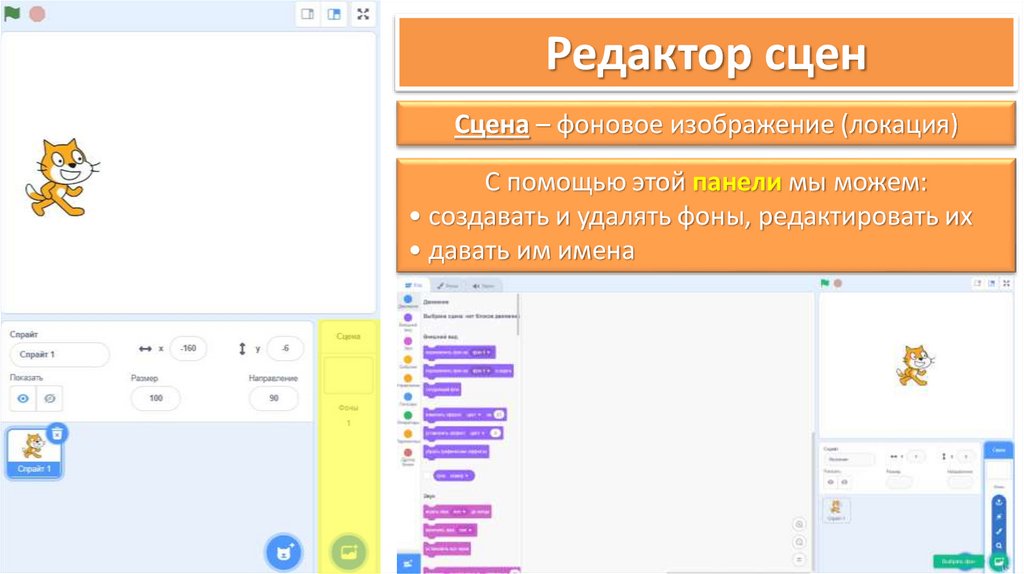Click the block palette vertical scrollbar
The height and width of the screenshot is (574, 1024).
(x=519, y=315)
